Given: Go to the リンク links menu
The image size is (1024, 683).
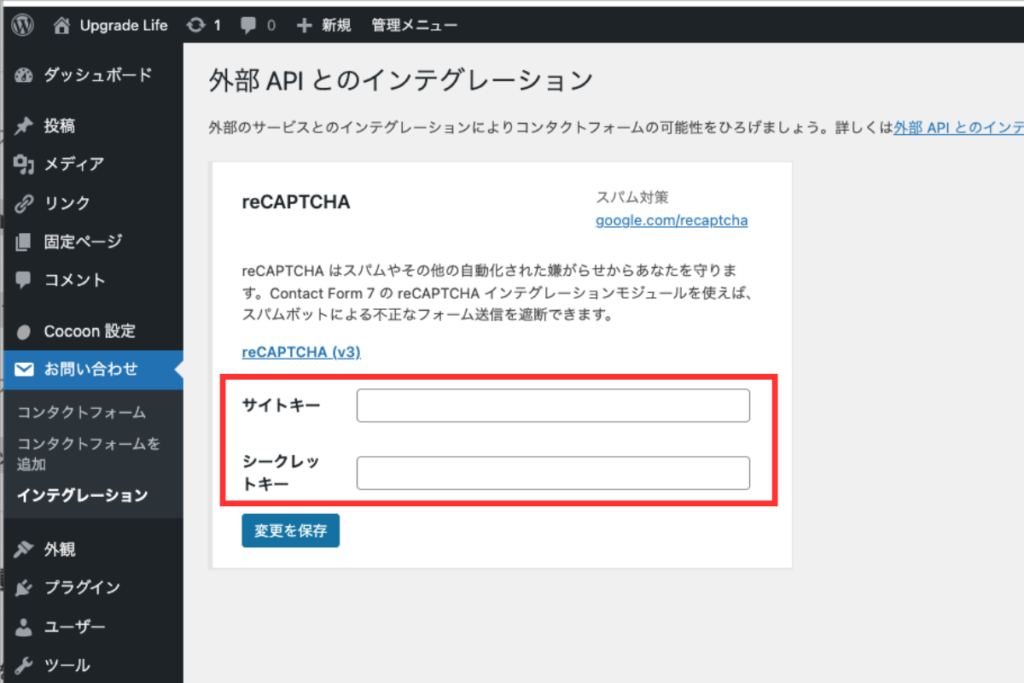Looking at the screenshot, I should (x=66, y=203).
